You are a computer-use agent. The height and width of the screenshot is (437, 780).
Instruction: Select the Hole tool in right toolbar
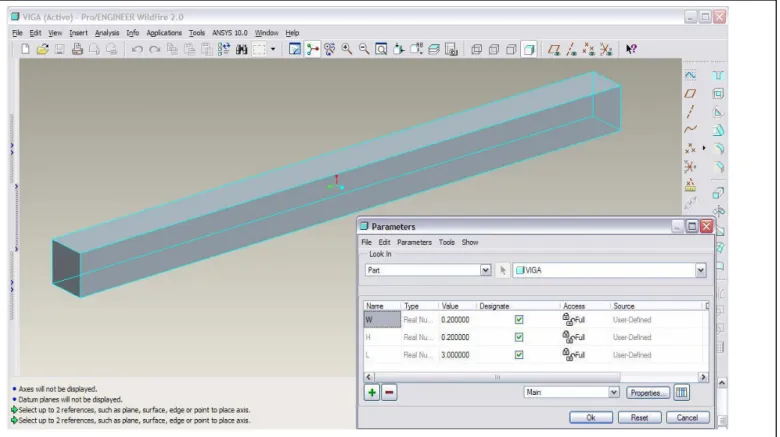click(x=718, y=76)
